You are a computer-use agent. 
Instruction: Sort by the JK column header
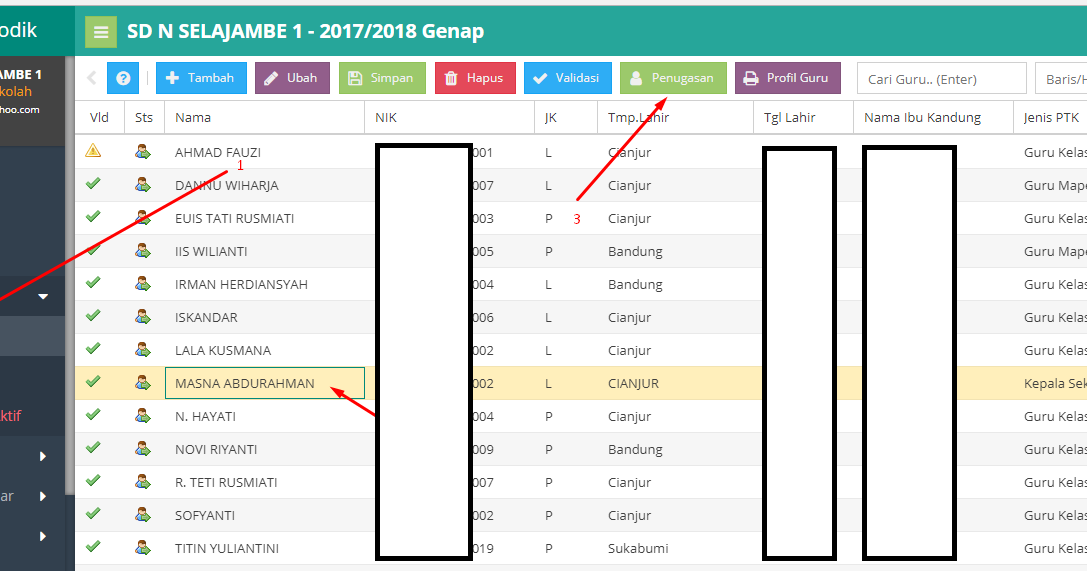(566, 117)
